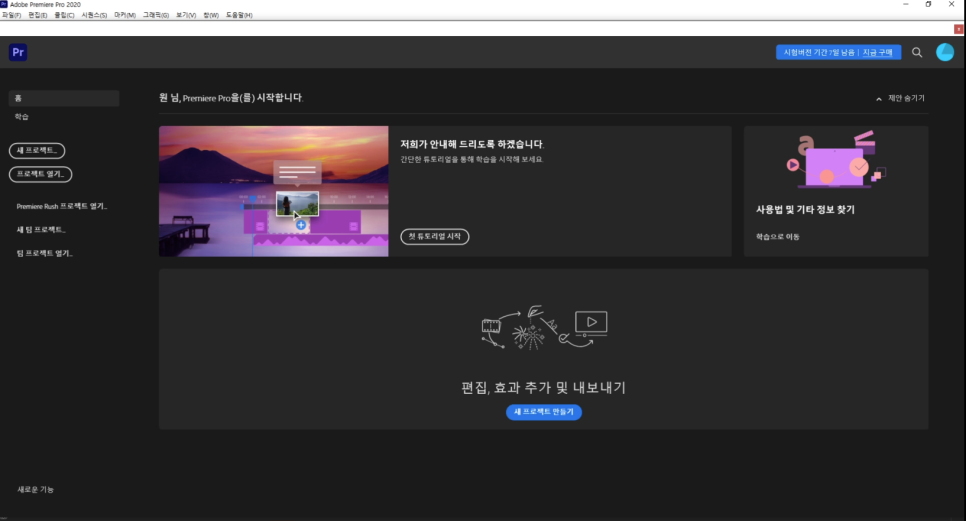This screenshot has height=521, width=966.
Task: Minimize the Premiere Pro window
Action: click(906, 4)
